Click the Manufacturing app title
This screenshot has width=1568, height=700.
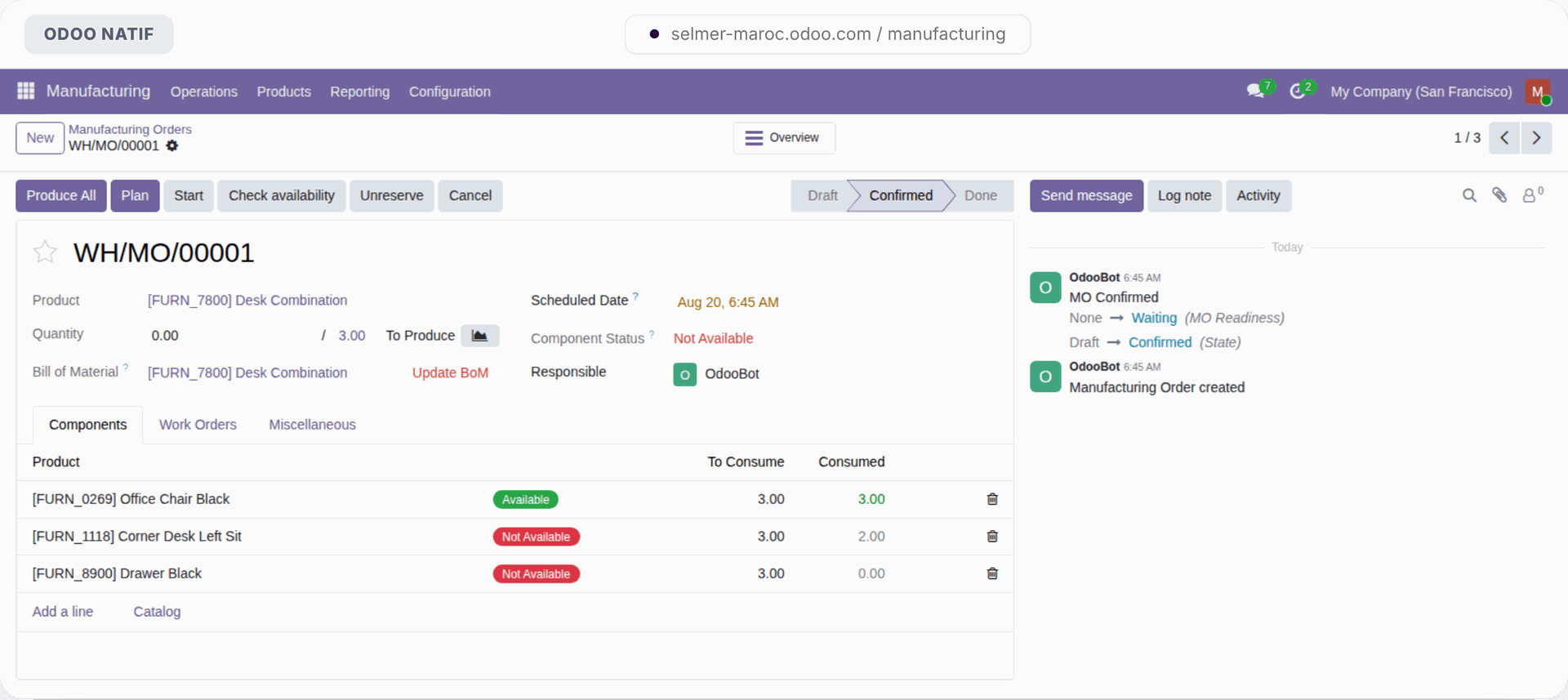point(98,91)
